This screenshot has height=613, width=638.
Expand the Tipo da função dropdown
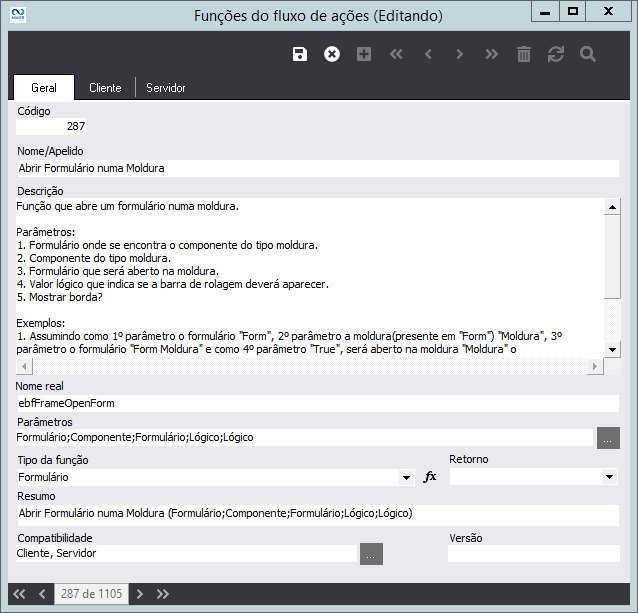(x=407, y=478)
